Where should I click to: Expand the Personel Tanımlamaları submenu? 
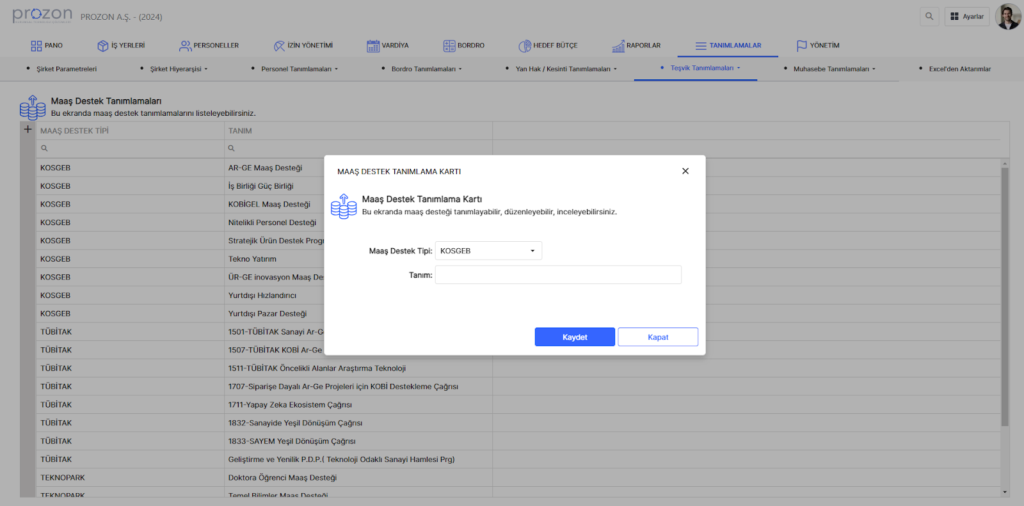point(298,69)
